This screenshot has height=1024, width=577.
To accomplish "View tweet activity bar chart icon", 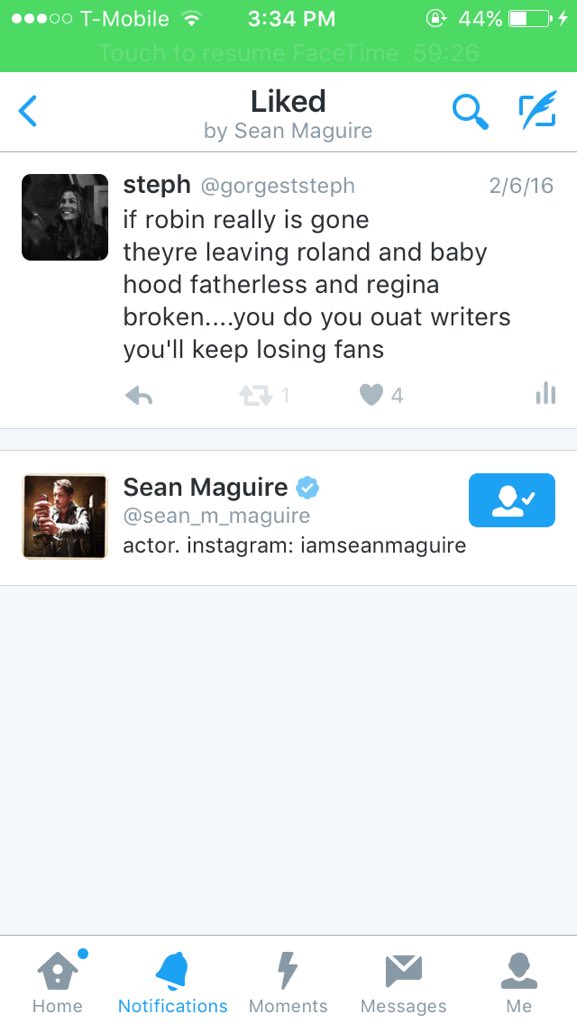I will 546,394.
